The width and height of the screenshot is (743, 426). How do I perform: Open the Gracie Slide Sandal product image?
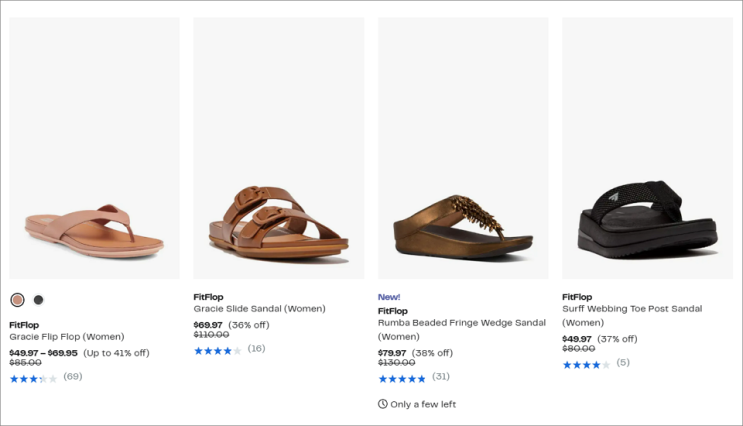click(278, 148)
